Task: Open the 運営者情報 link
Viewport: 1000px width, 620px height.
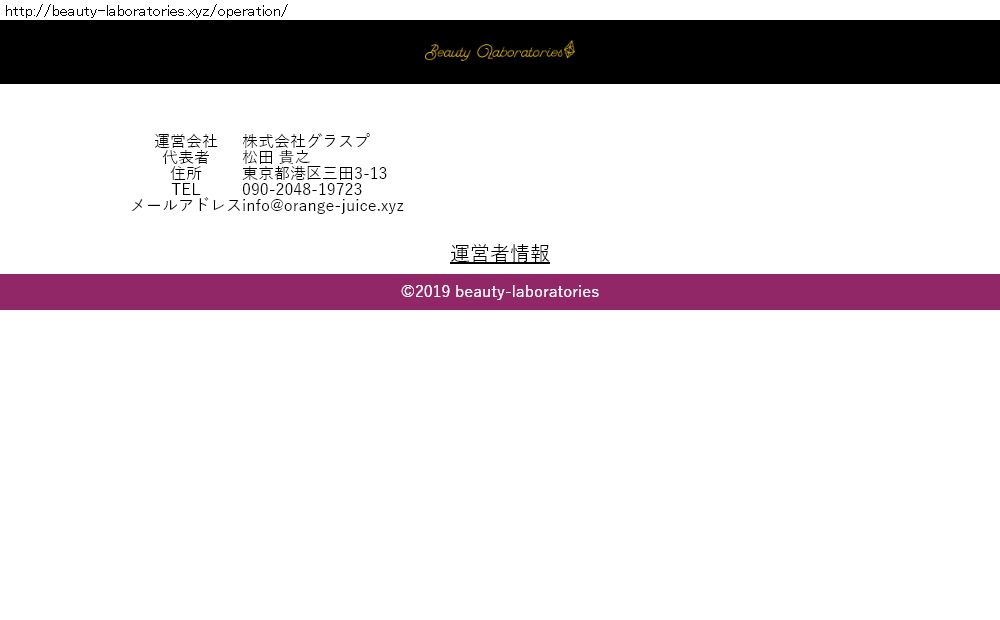Action: coord(500,254)
